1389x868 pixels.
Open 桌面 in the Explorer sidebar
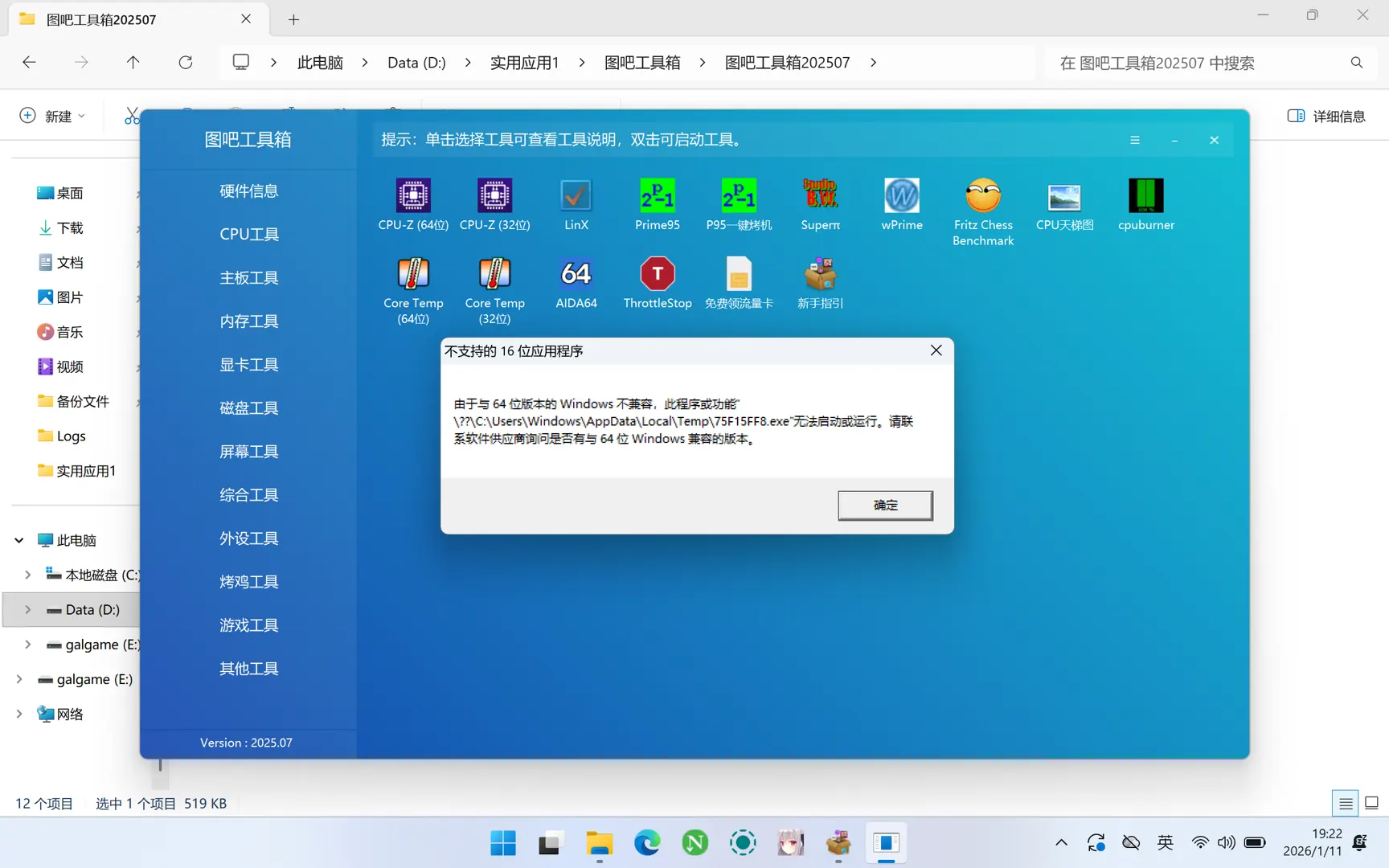pos(61,193)
